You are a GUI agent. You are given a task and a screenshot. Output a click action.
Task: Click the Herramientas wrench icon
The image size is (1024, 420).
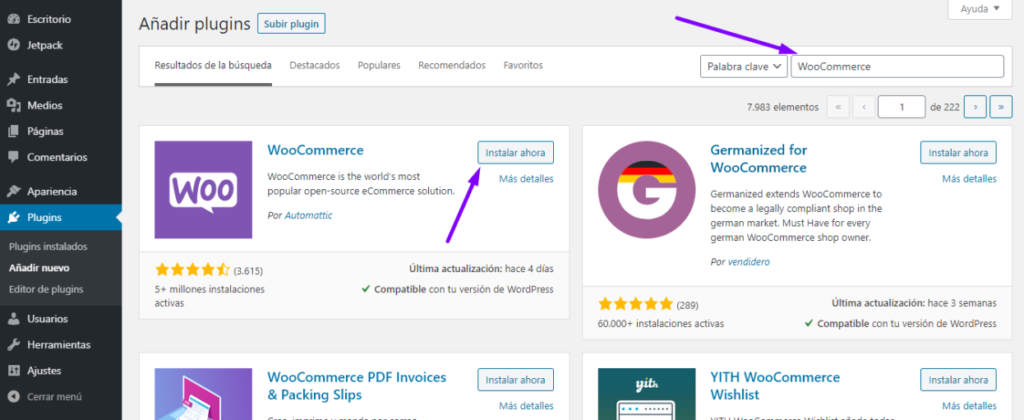(x=12, y=345)
